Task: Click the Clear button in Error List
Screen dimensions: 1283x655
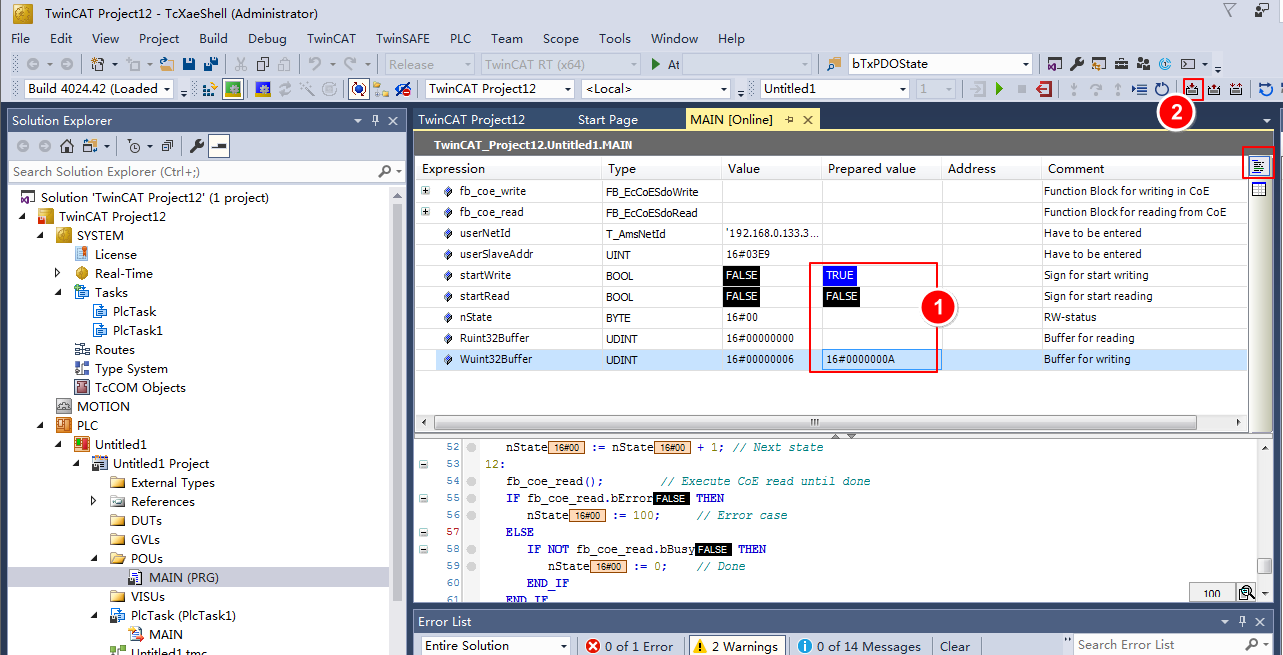Action: coord(955,646)
